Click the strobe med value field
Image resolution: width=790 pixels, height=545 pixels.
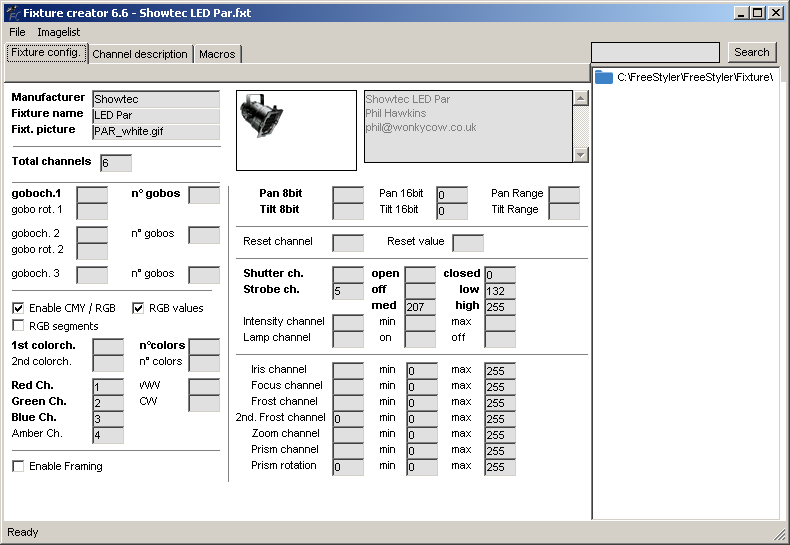[421, 307]
